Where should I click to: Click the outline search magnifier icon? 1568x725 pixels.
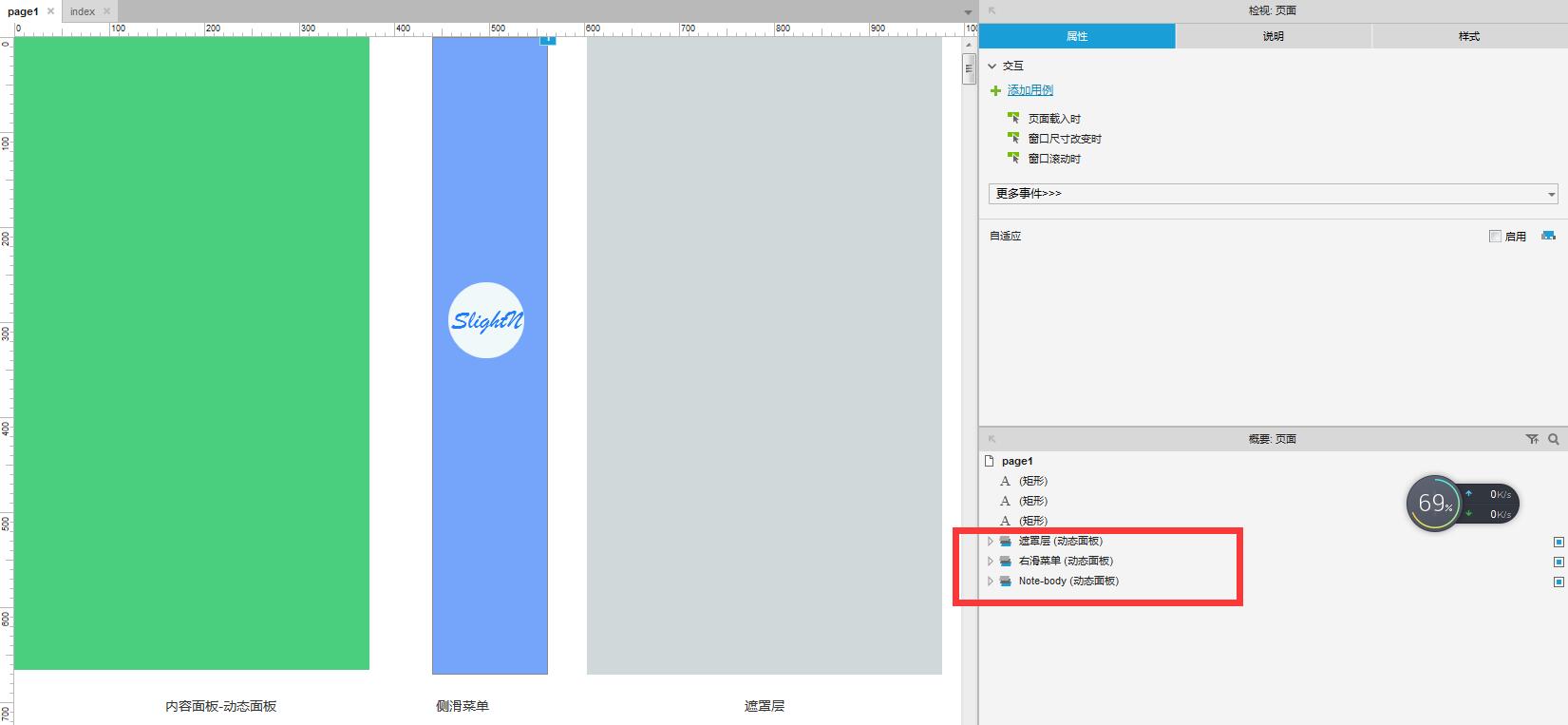(x=1554, y=439)
